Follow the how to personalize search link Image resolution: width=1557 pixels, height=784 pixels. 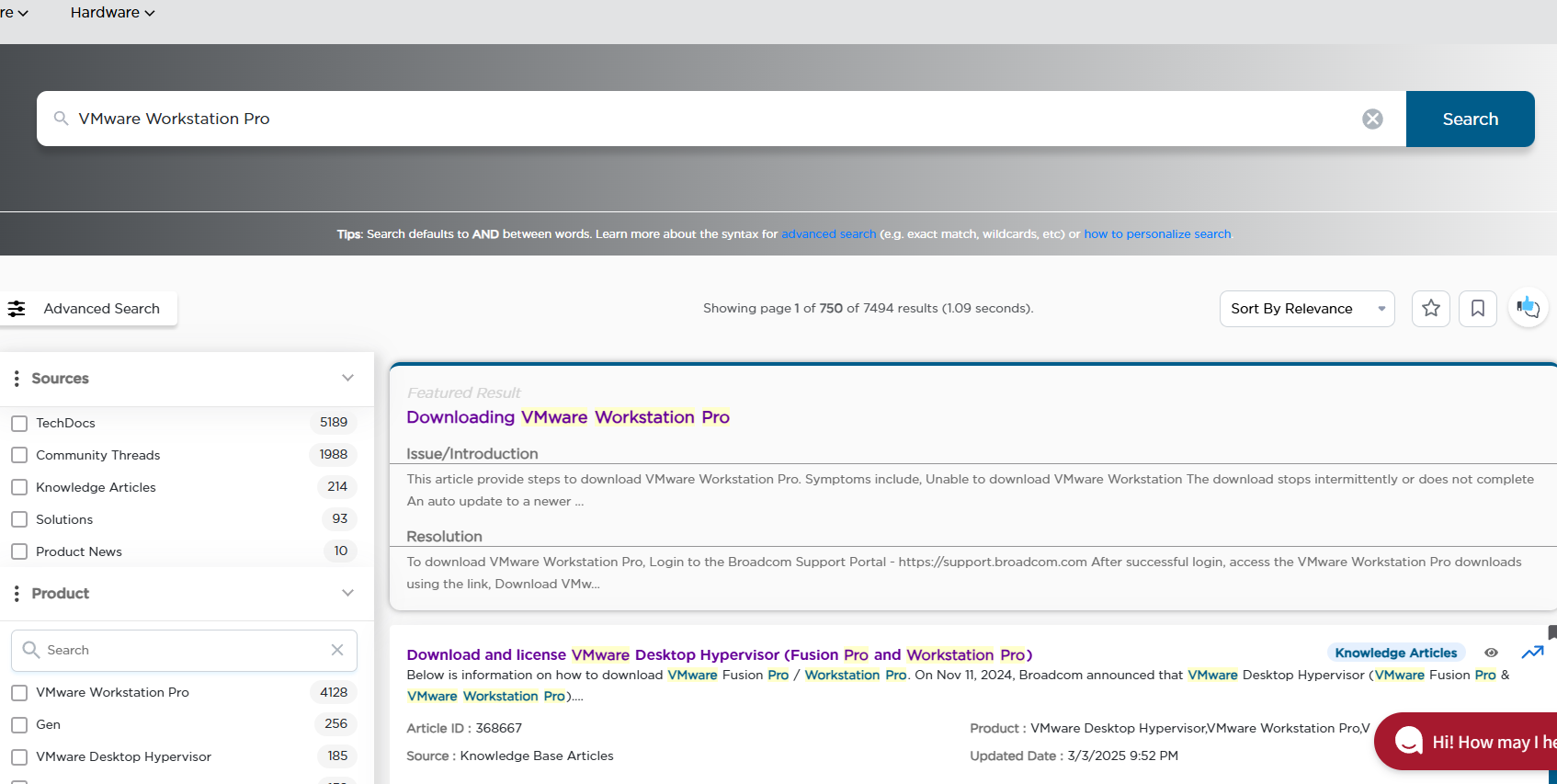point(1157,234)
